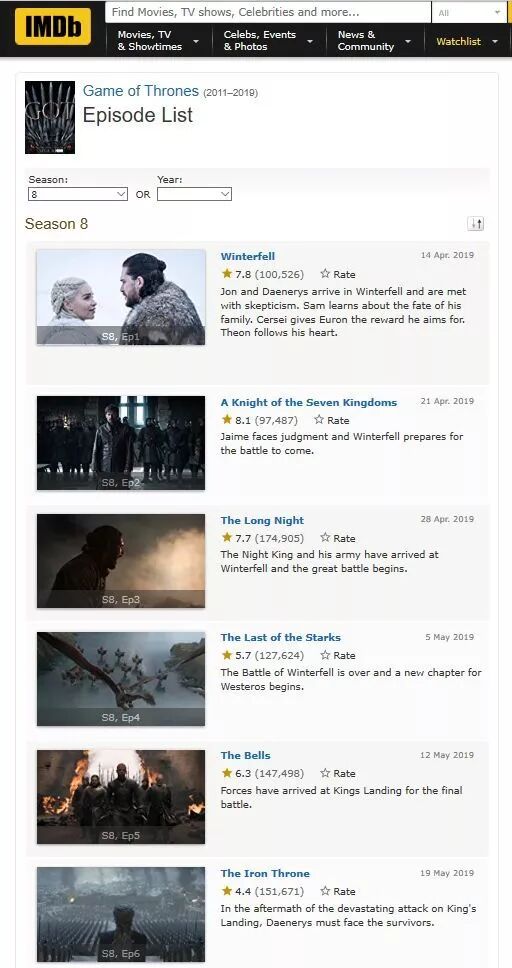Open the Game of Thrones title link
This screenshot has width=512, height=968.
pyautogui.click(x=141, y=91)
